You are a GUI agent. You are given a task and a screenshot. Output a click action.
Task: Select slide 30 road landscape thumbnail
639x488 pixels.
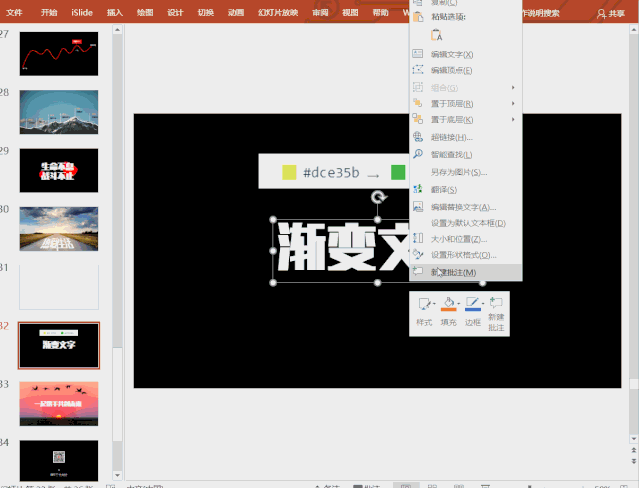coord(59,229)
